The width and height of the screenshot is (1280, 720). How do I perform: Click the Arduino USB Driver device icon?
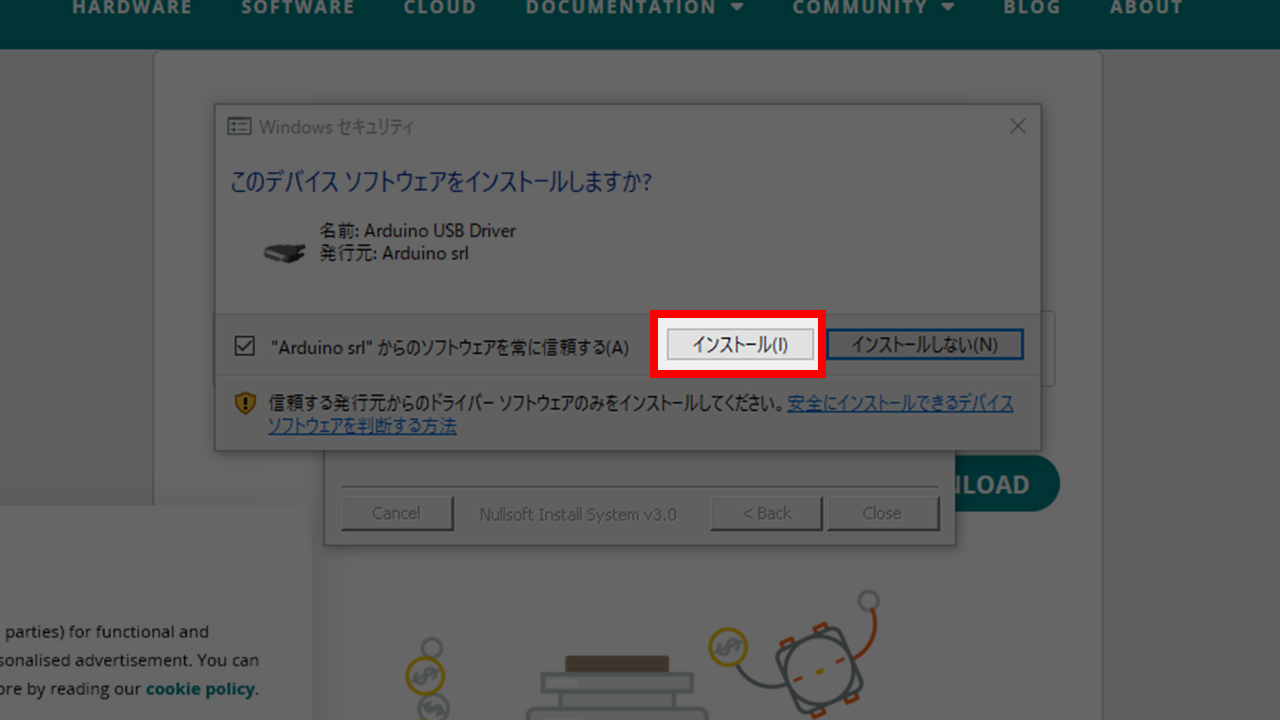[x=284, y=252]
